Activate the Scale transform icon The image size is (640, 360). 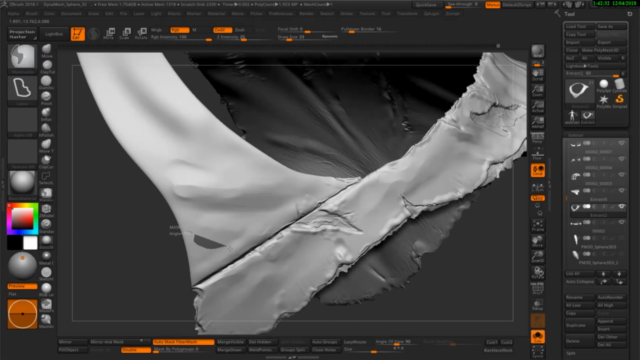[125, 33]
